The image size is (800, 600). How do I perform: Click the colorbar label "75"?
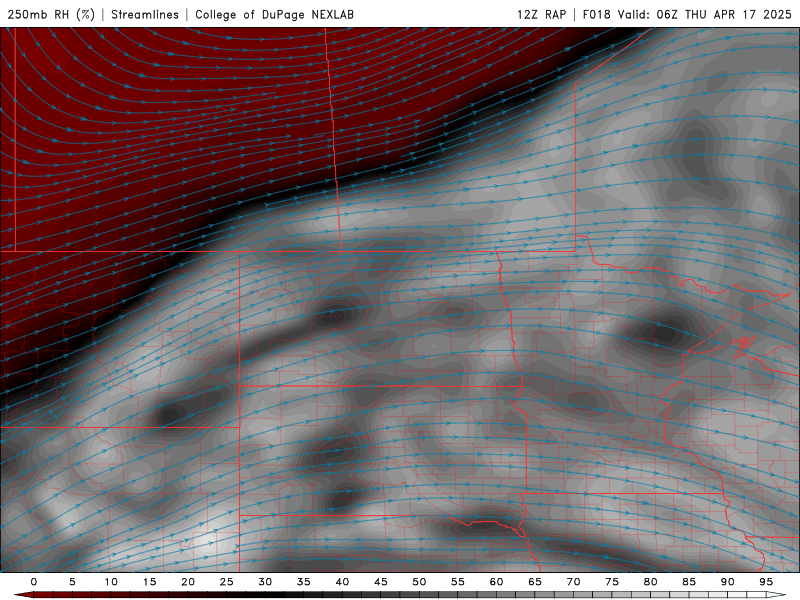point(612,582)
